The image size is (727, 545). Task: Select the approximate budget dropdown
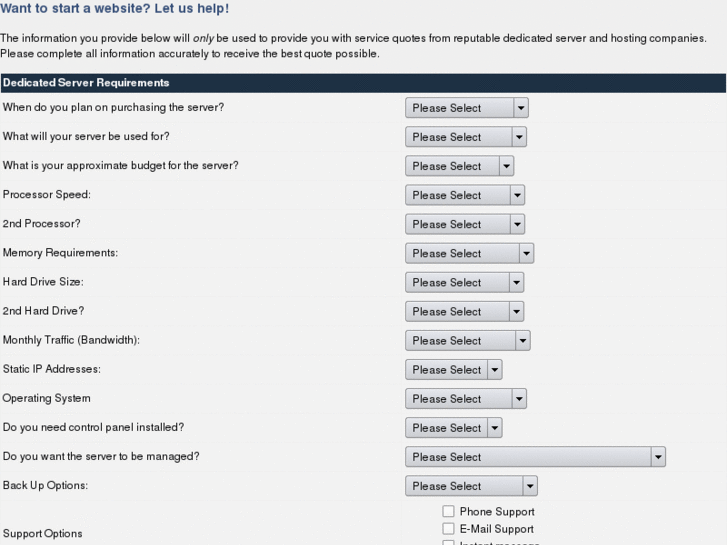(x=459, y=166)
